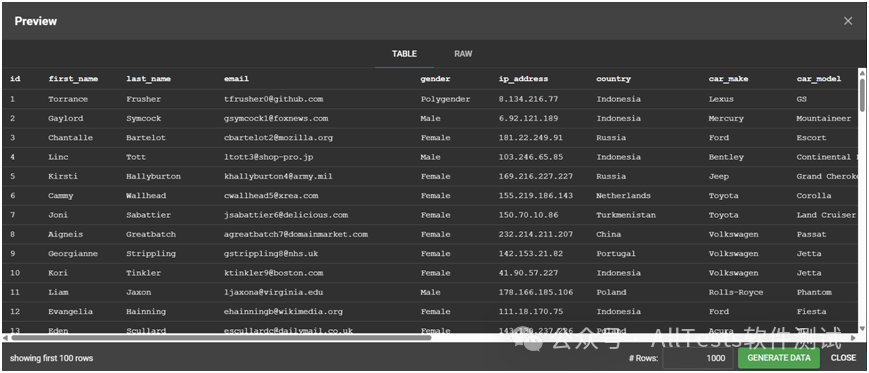Close the Preview dialog with the X icon
Image resolution: width=869 pixels, height=373 pixels.
(848, 21)
